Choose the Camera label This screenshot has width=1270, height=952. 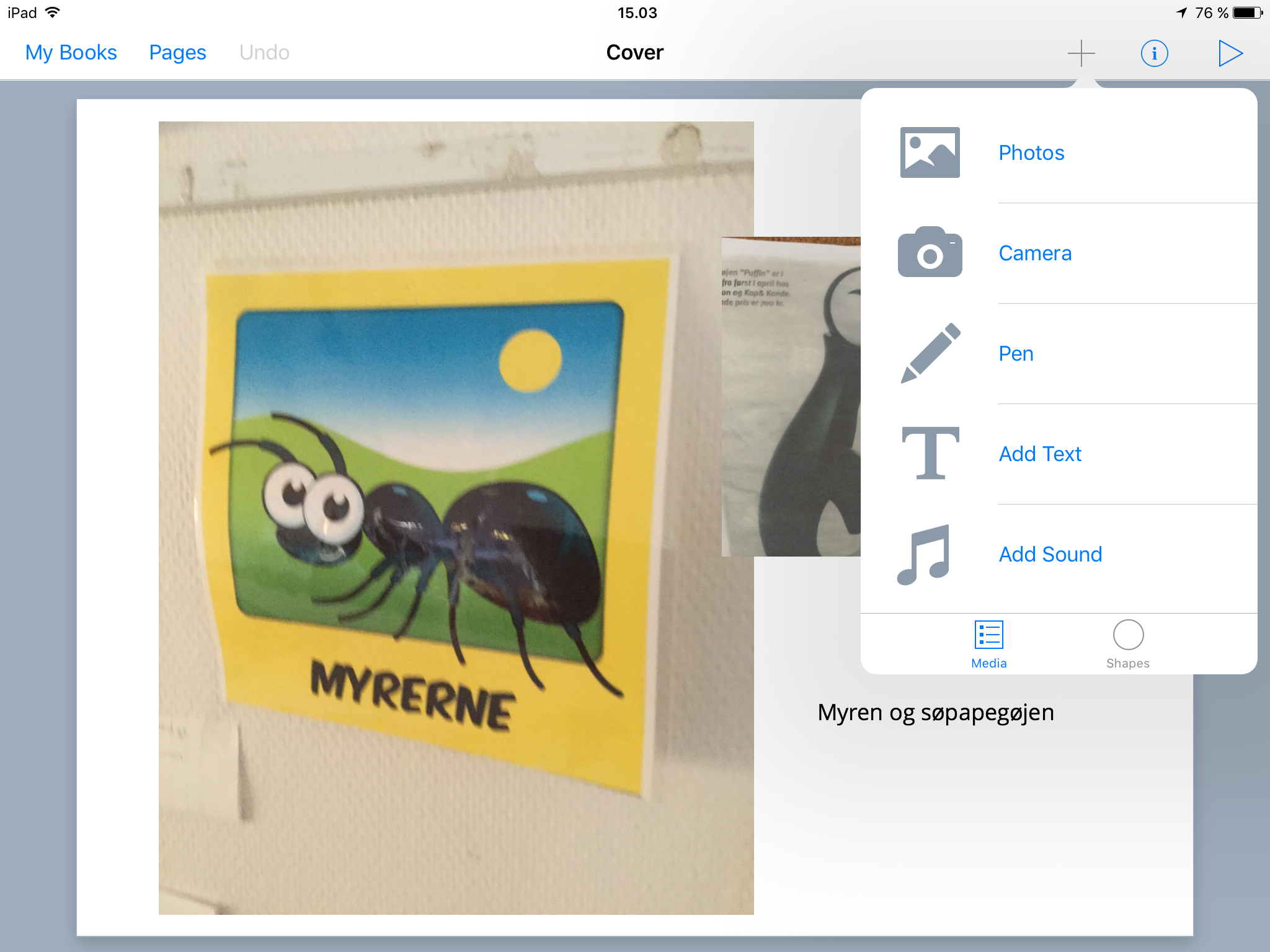point(1034,253)
